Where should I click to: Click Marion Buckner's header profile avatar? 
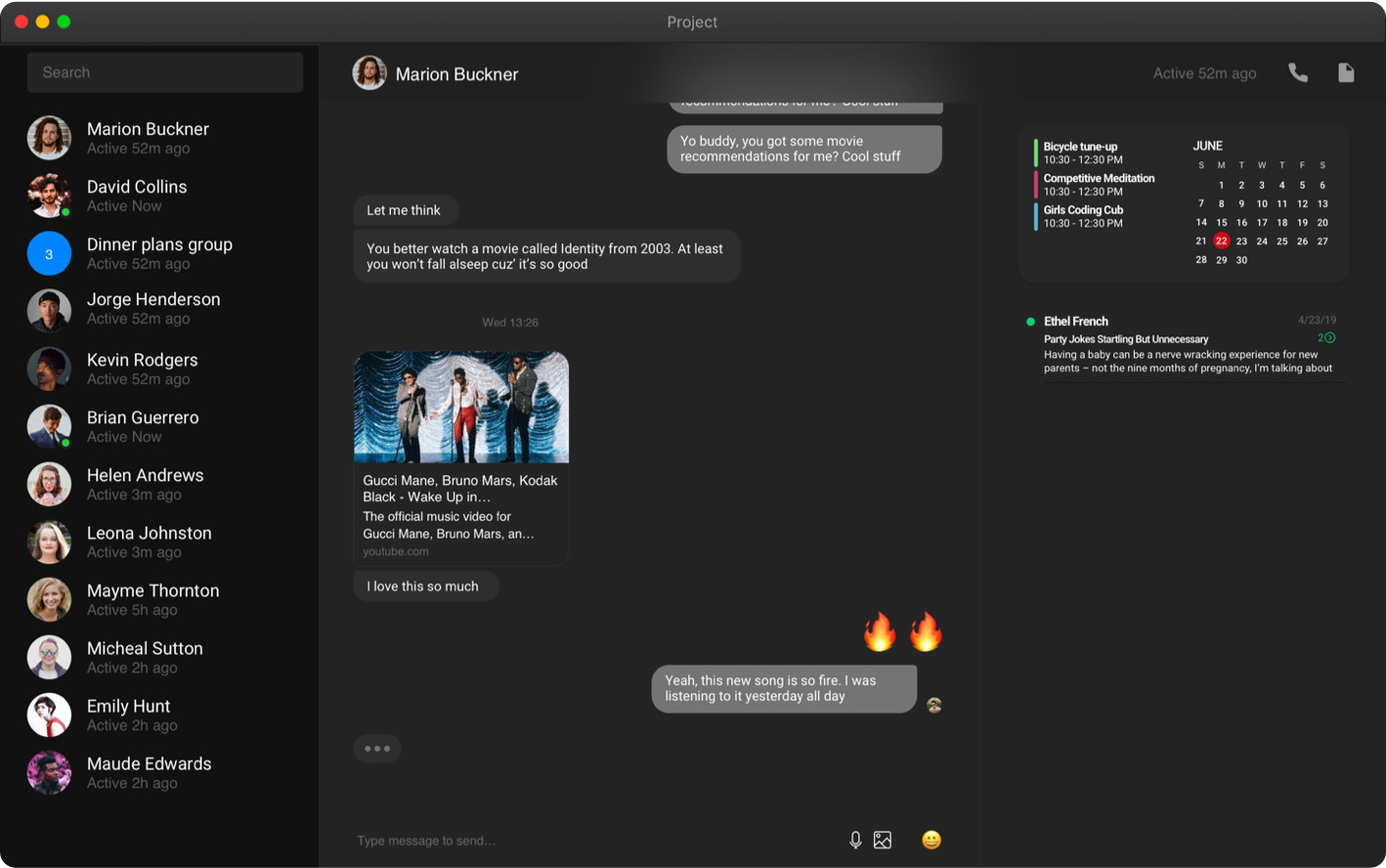tap(369, 73)
